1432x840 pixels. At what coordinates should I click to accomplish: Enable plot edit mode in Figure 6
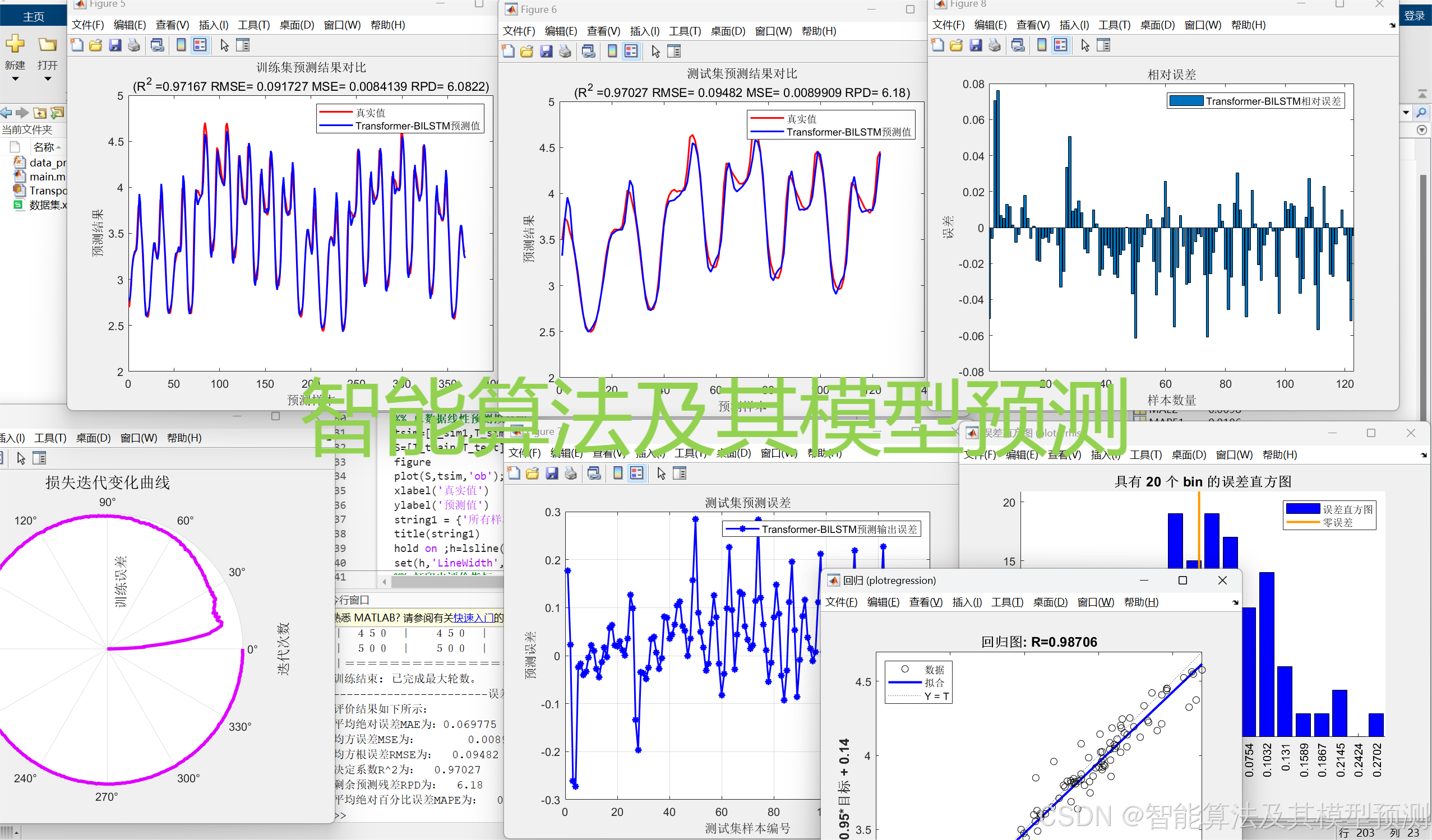[x=656, y=51]
